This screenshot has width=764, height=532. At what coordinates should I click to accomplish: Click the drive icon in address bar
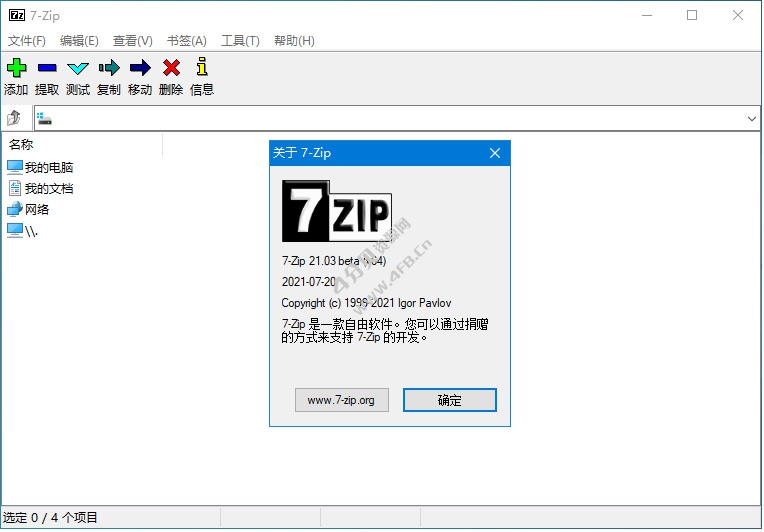point(44,118)
